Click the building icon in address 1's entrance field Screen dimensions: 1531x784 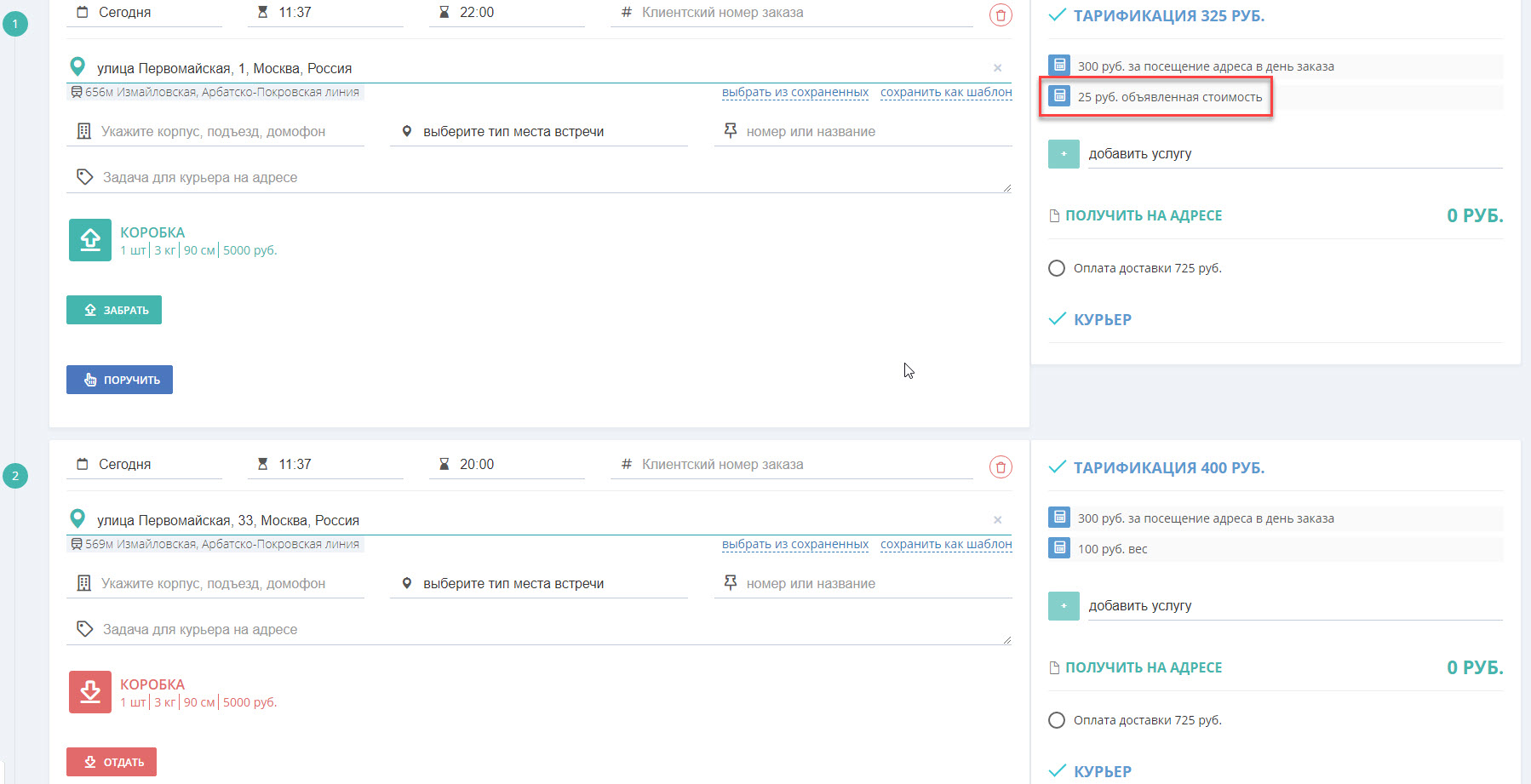(83, 131)
